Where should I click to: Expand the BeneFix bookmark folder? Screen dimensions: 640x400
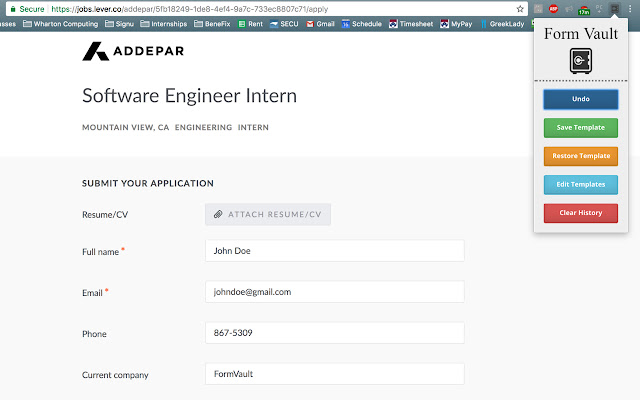(212, 24)
